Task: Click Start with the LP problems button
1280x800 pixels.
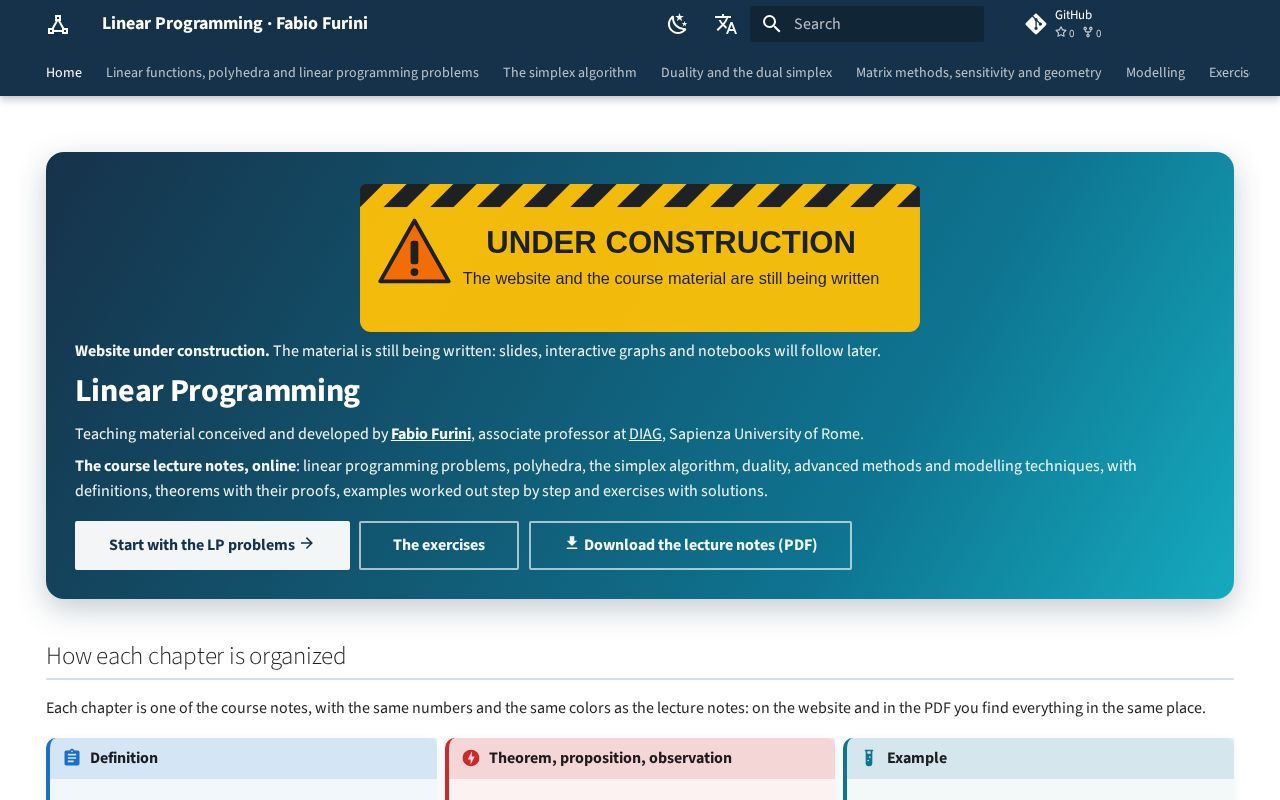Action: [x=212, y=545]
